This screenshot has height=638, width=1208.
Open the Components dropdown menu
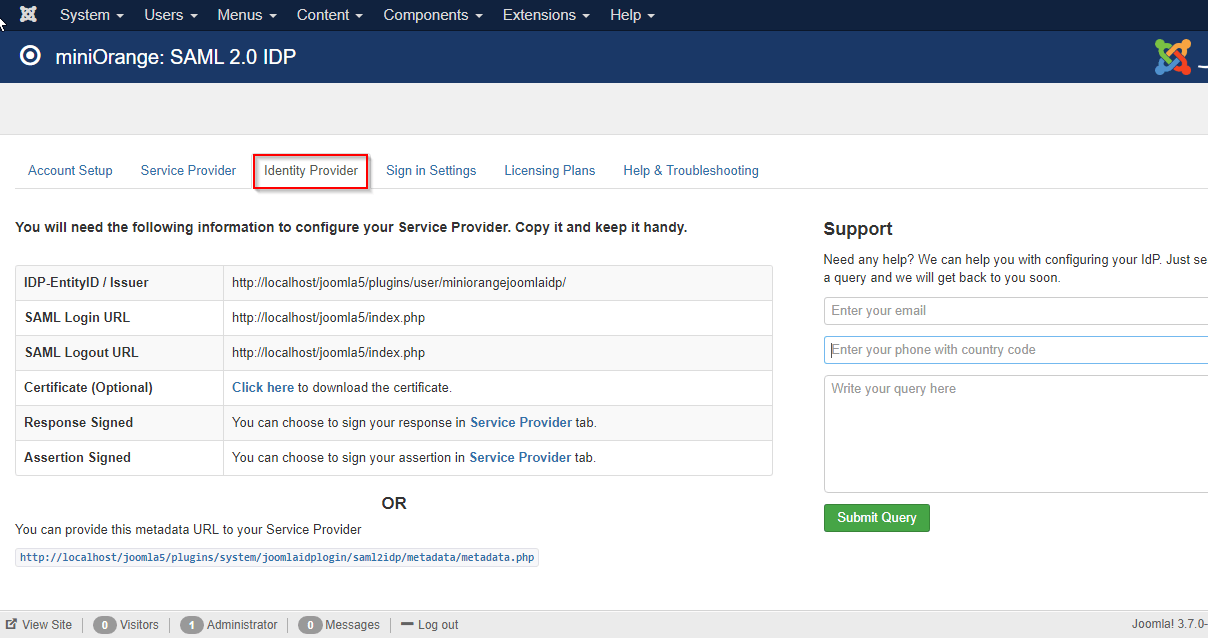tap(433, 15)
